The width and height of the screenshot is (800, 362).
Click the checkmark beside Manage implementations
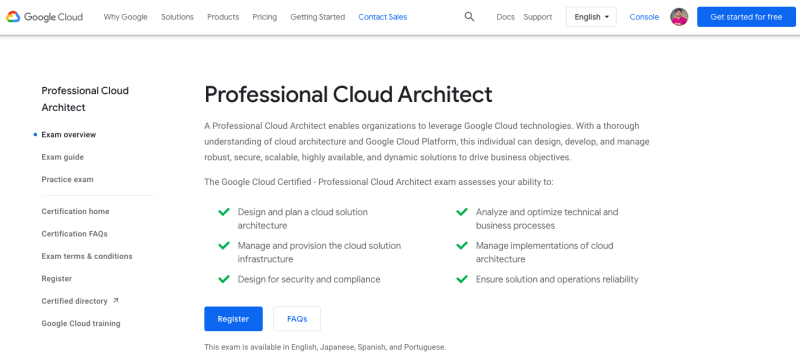(462, 245)
